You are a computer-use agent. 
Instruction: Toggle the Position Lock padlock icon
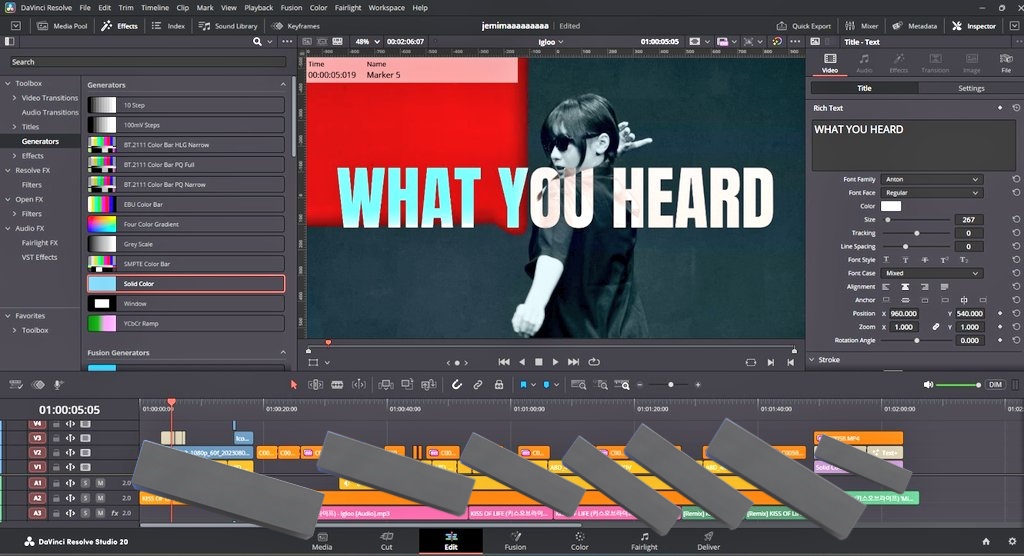click(x=499, y=385)
